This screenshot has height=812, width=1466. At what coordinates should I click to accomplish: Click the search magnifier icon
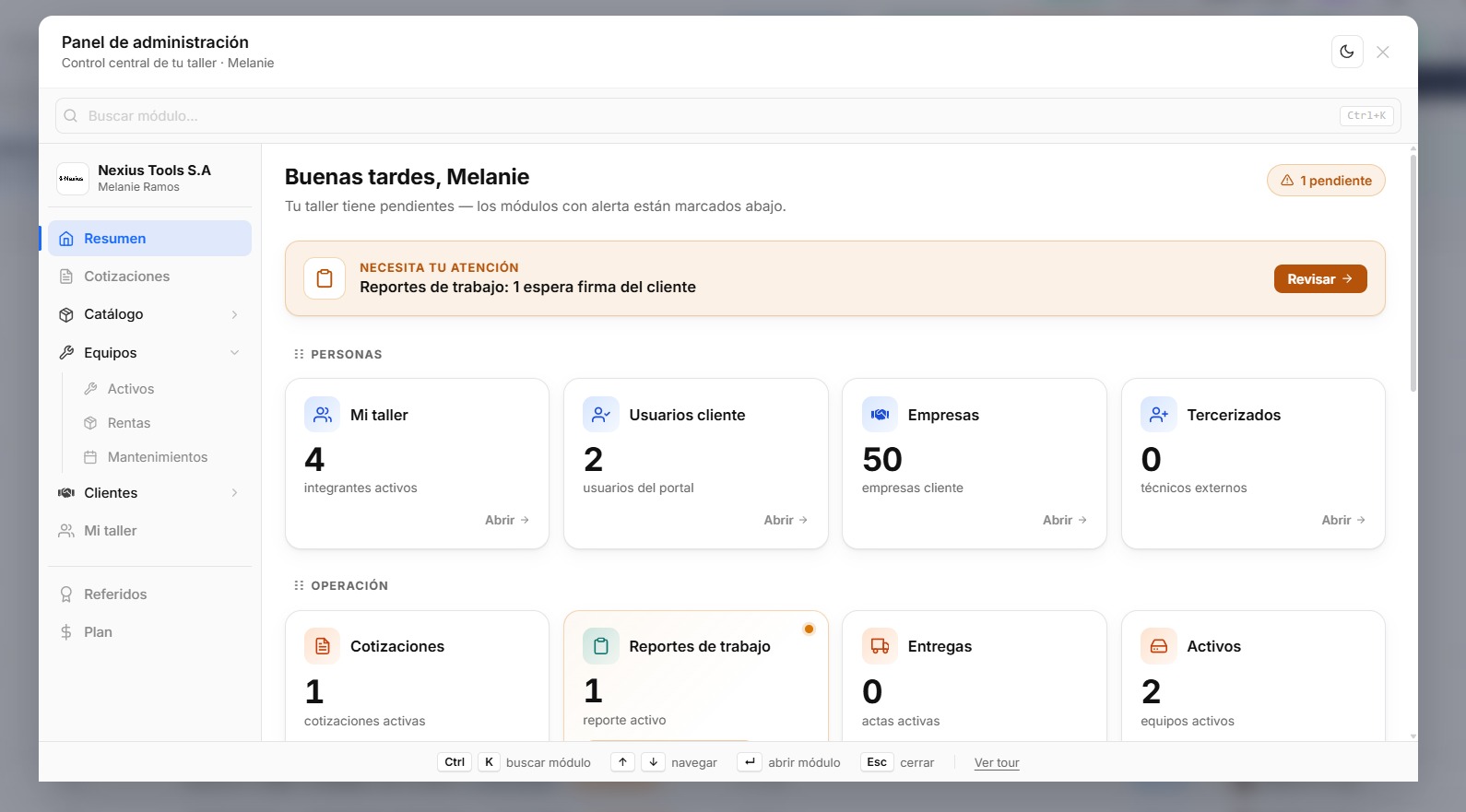click(x=71, y=116)
